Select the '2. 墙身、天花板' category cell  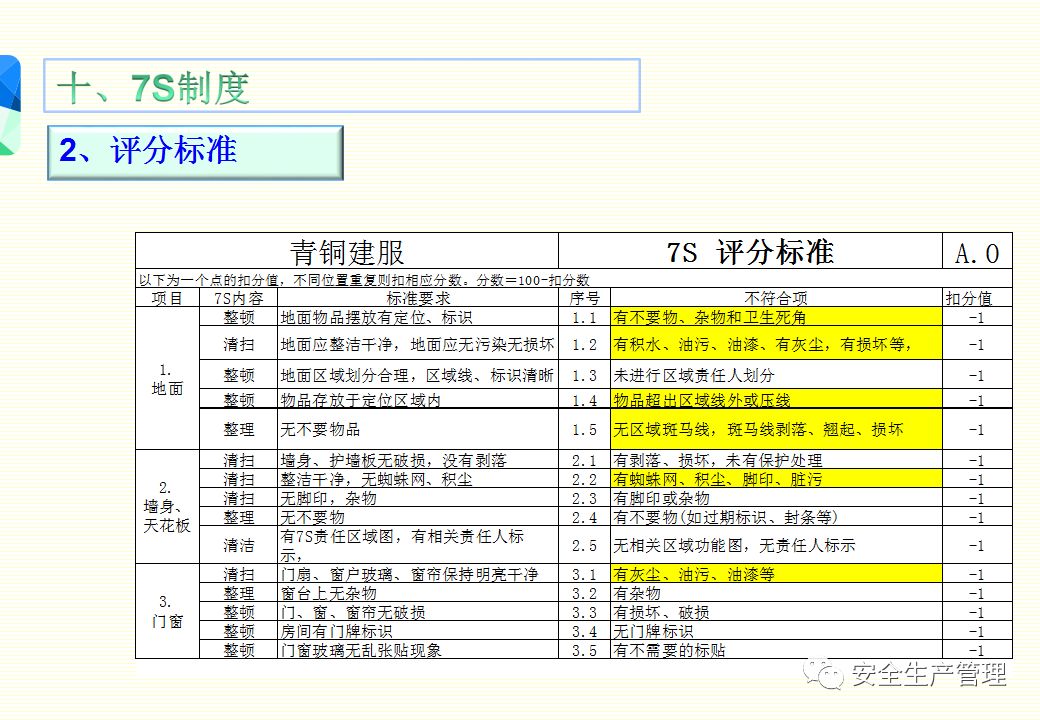tap(167, 507)
